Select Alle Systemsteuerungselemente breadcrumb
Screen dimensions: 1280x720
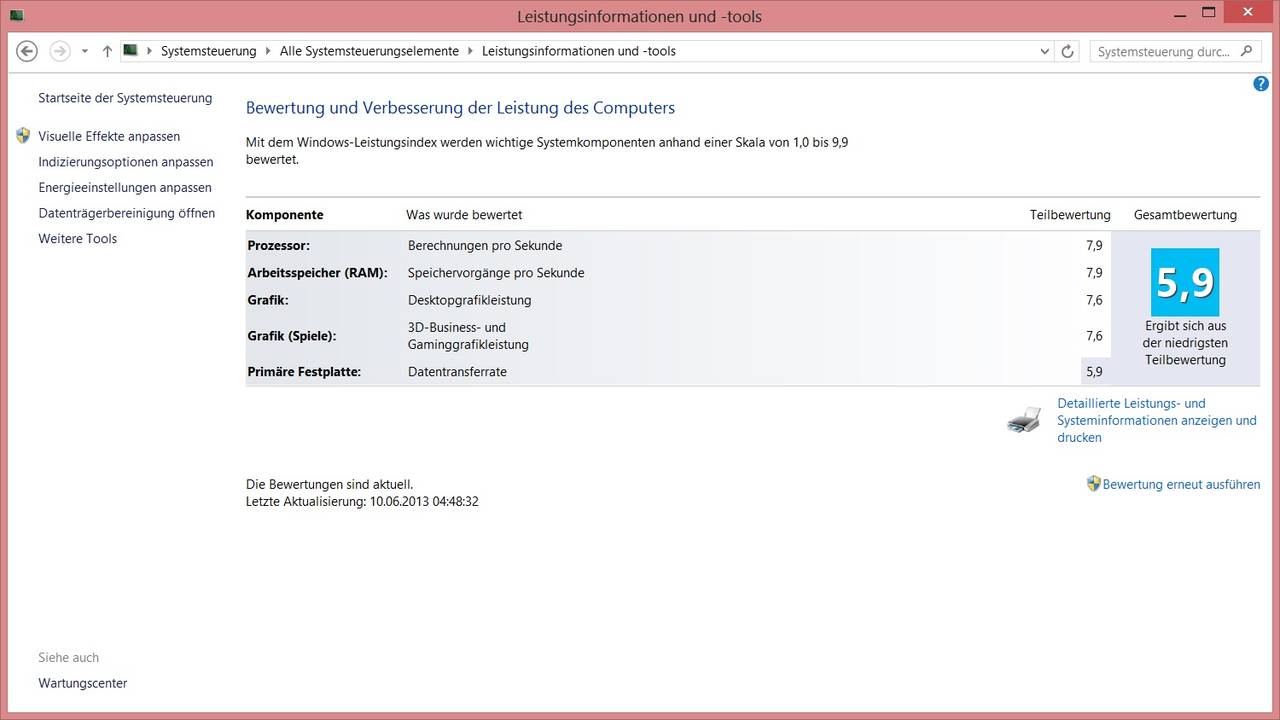point(369,51)
